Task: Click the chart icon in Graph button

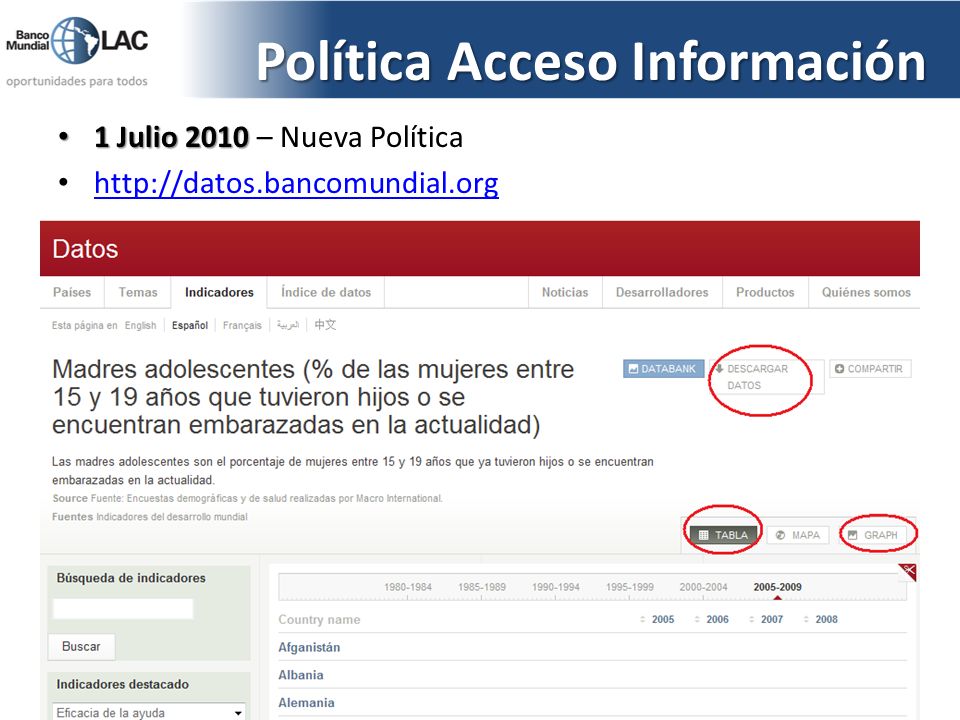Action: coord(852,535)
